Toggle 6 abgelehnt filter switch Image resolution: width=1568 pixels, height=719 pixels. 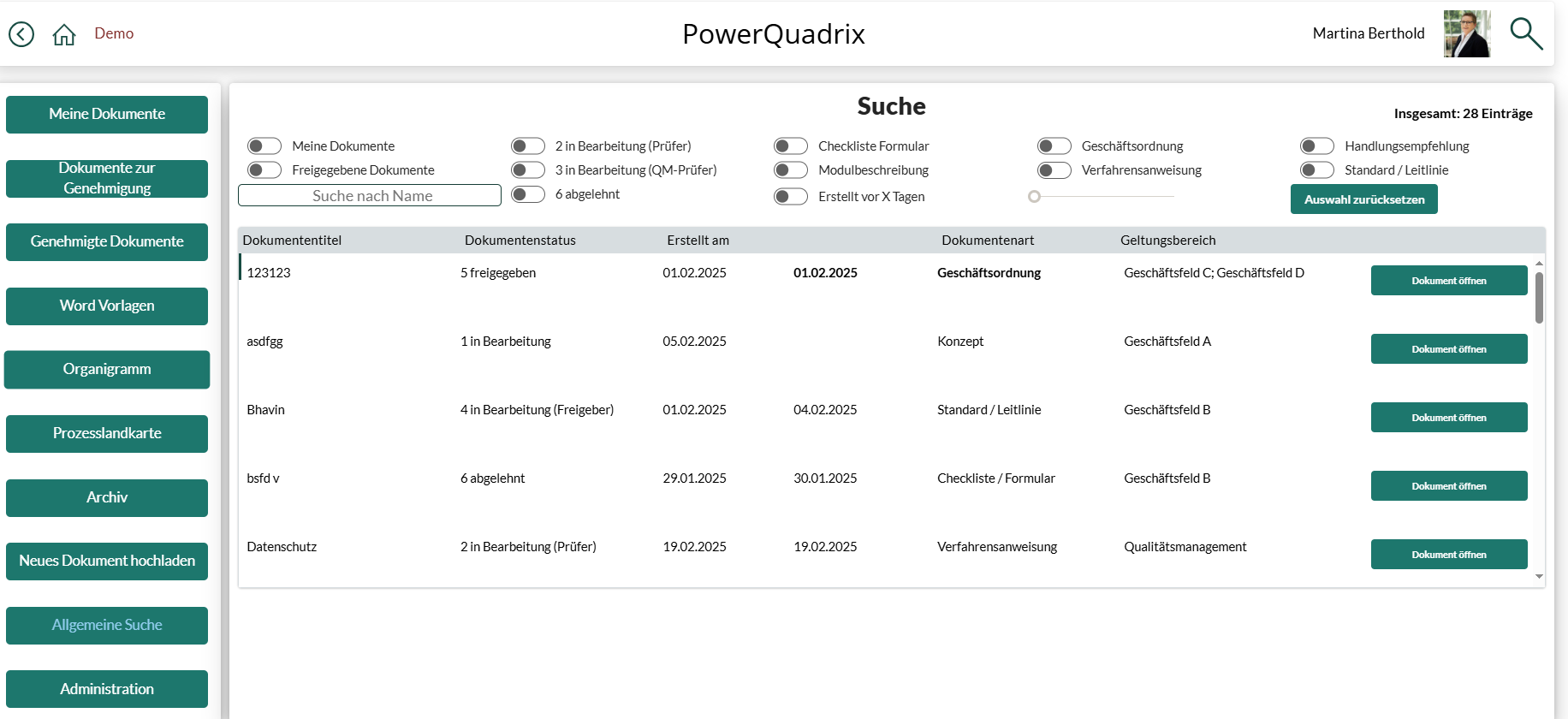(x=528, y=194)
